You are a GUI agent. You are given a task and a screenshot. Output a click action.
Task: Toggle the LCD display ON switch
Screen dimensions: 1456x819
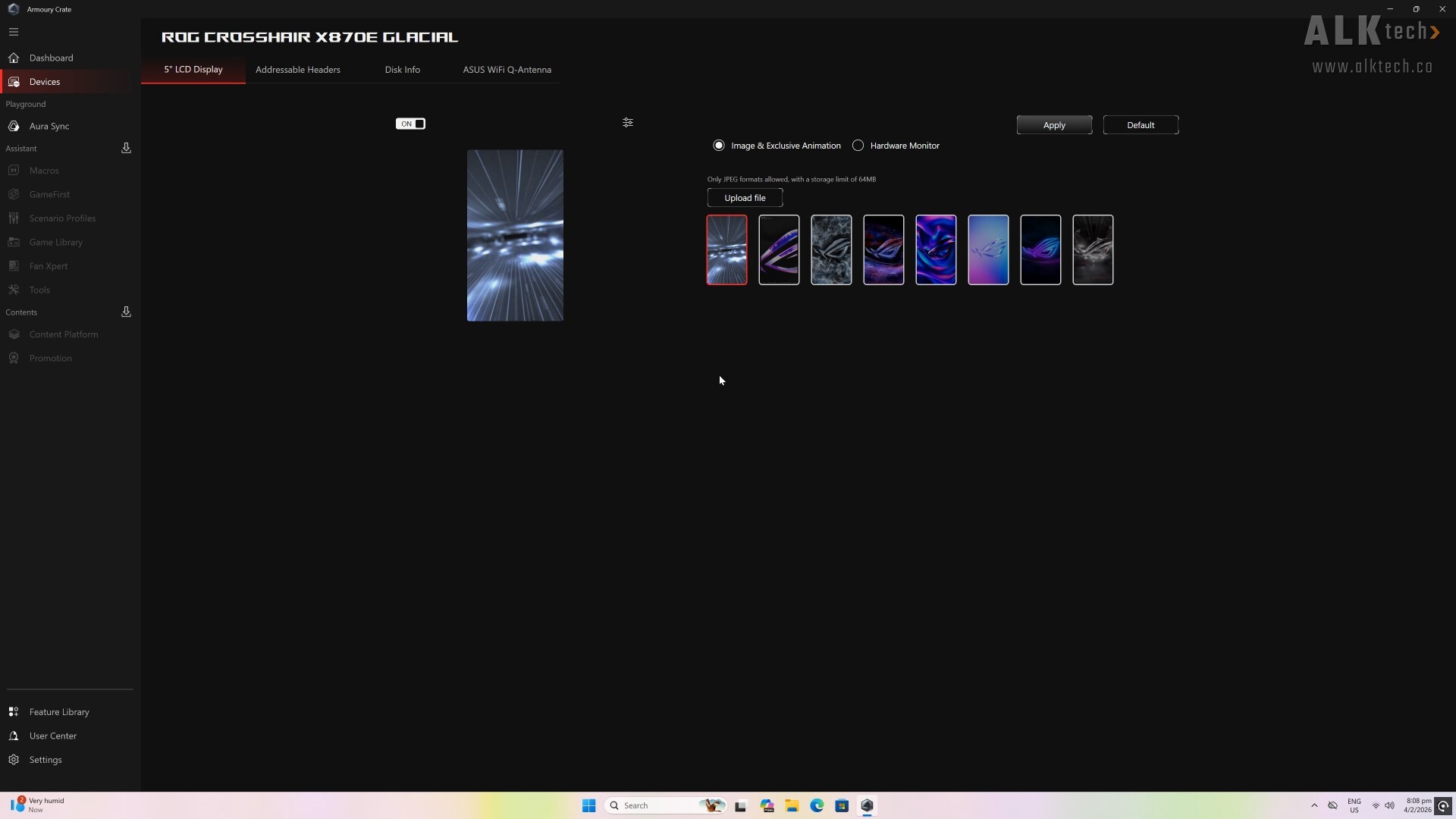(x=410, y=124)
